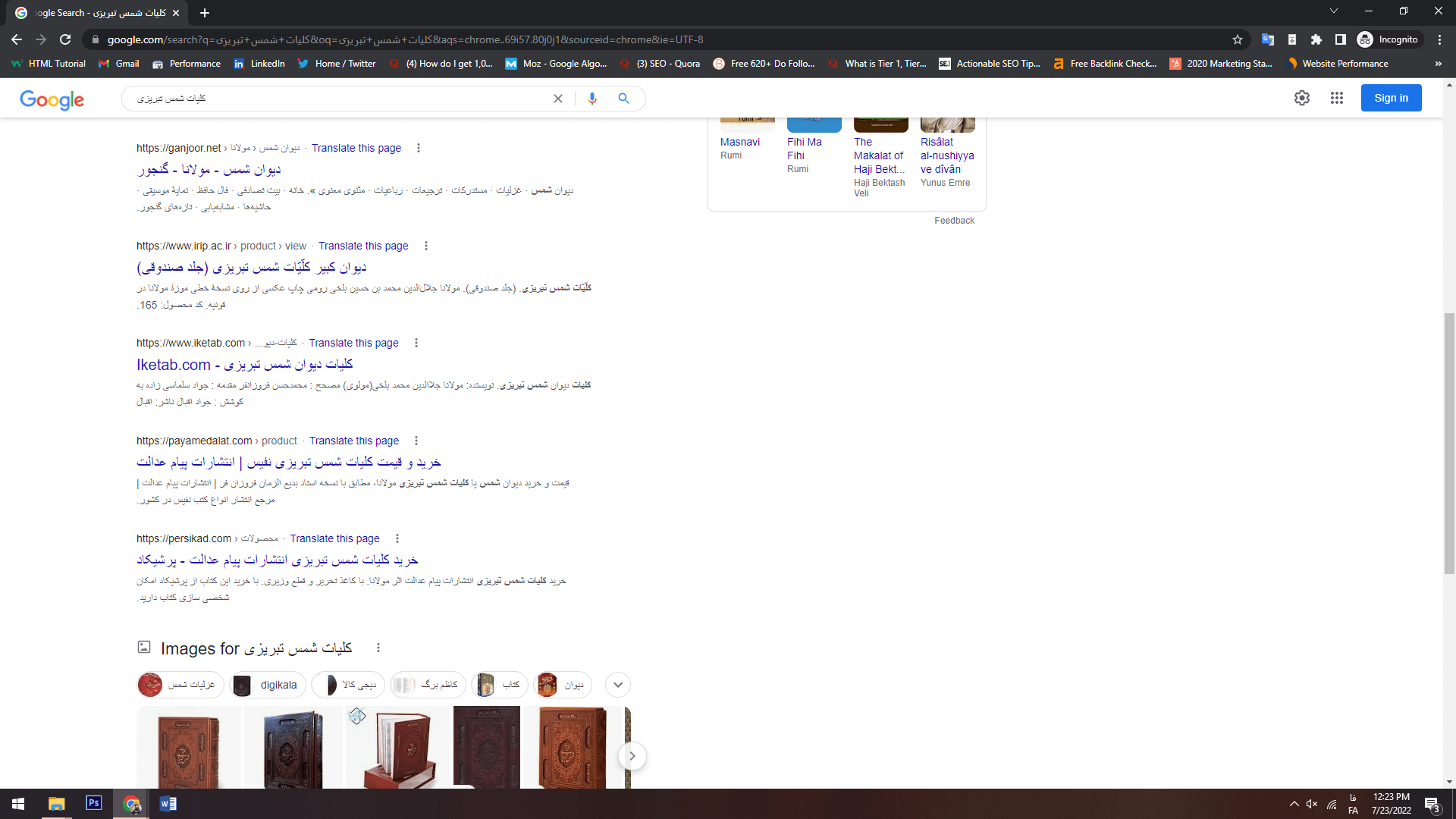The width and height of the screenshot is (1456, 819).
Task: Switch to Word in the taskbar
Action: coord(168,804)
